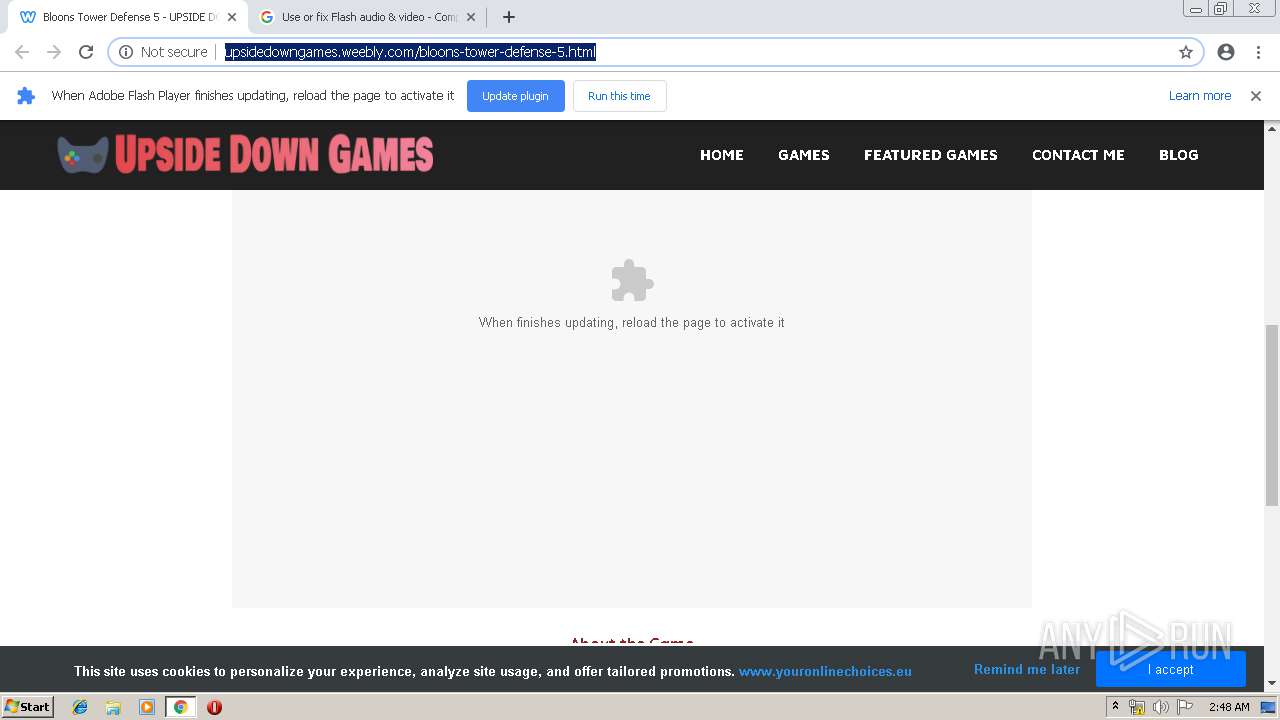
Task: Close the Bloons Tower Defense 5 tab
Action: point(232,17)
